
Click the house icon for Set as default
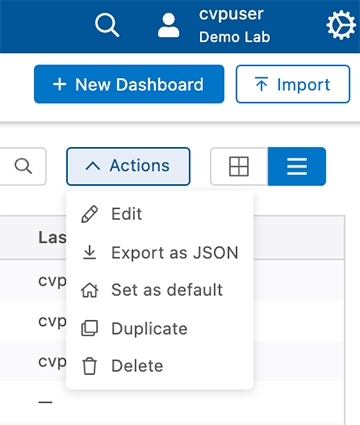tap(90, 290)
